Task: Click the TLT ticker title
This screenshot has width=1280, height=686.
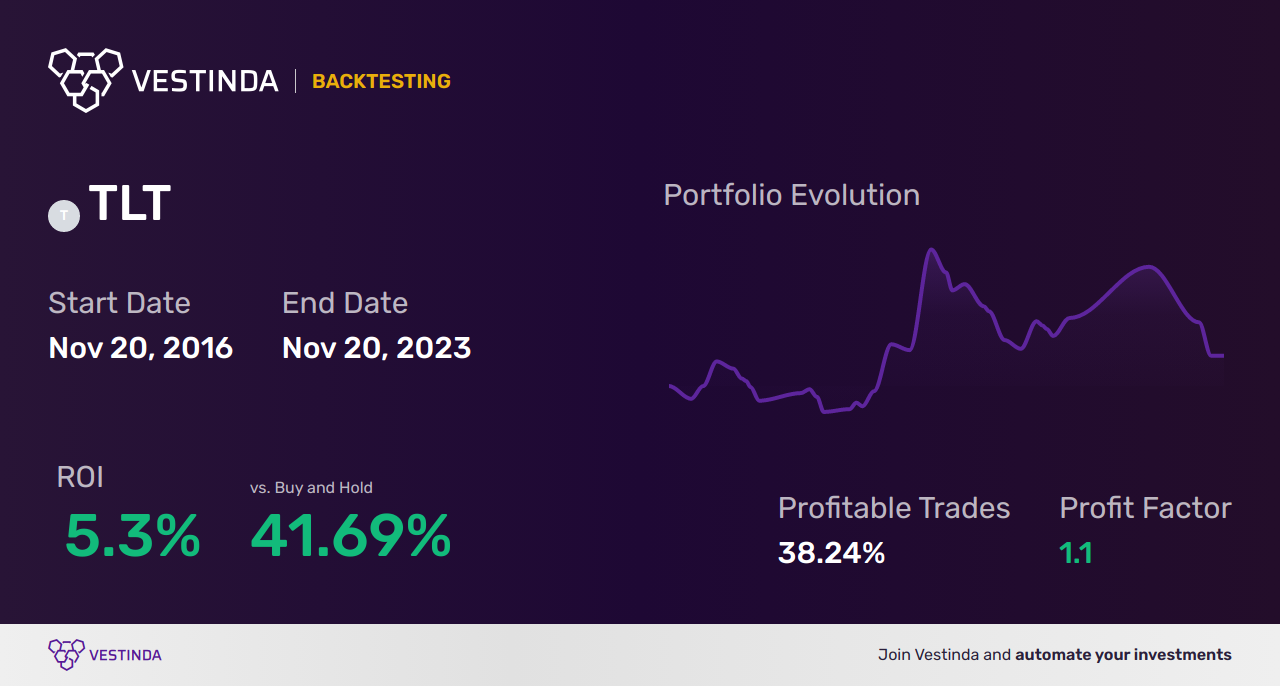Action: click(x=130, y=204)
